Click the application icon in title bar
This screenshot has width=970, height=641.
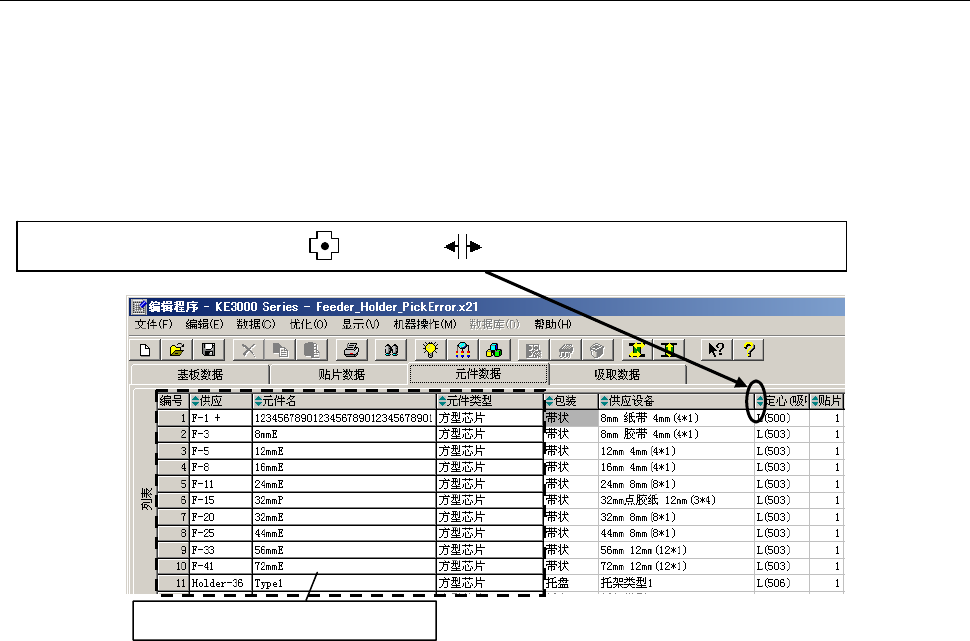click(139, 306)
